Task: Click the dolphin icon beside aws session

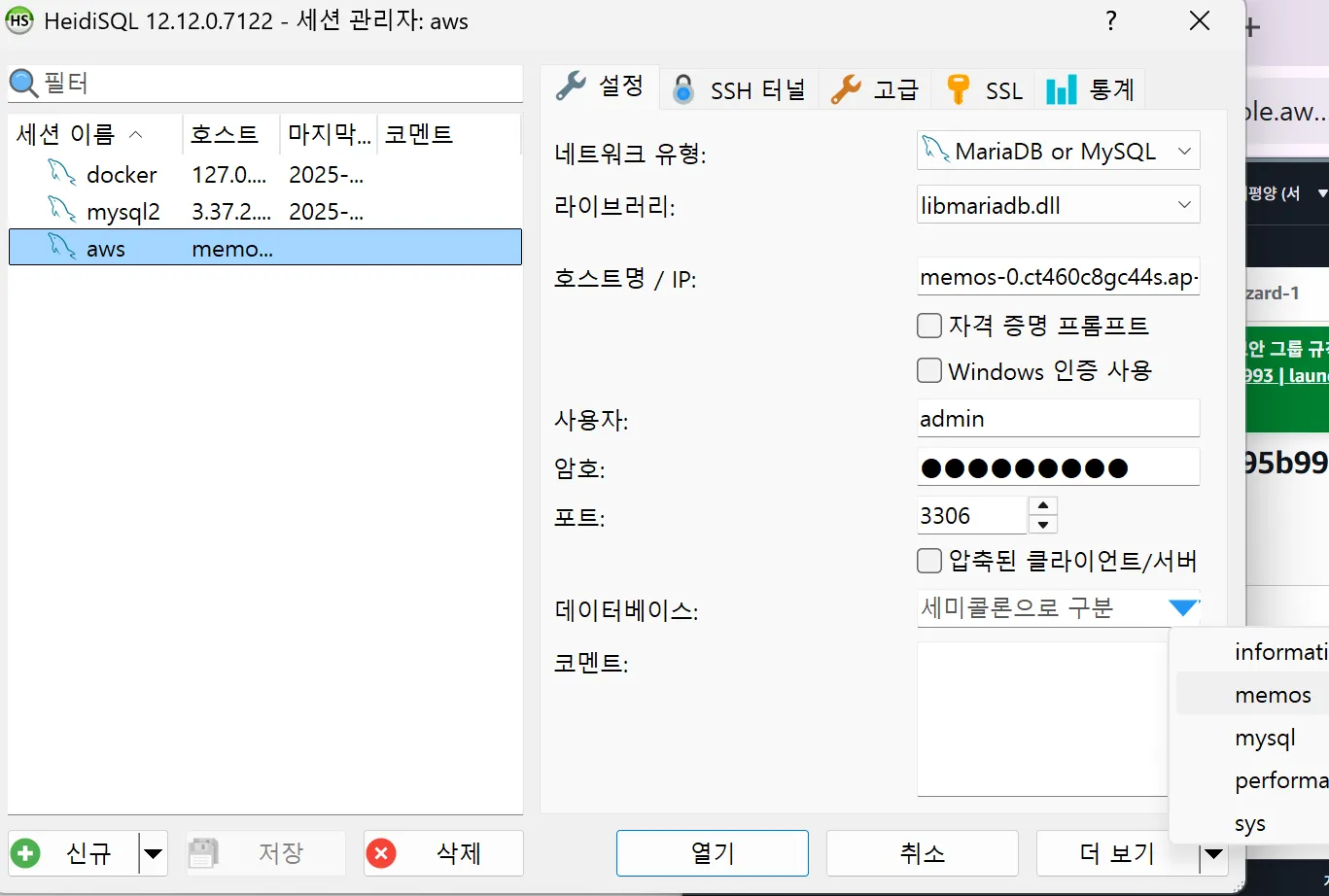Action: 62,248
